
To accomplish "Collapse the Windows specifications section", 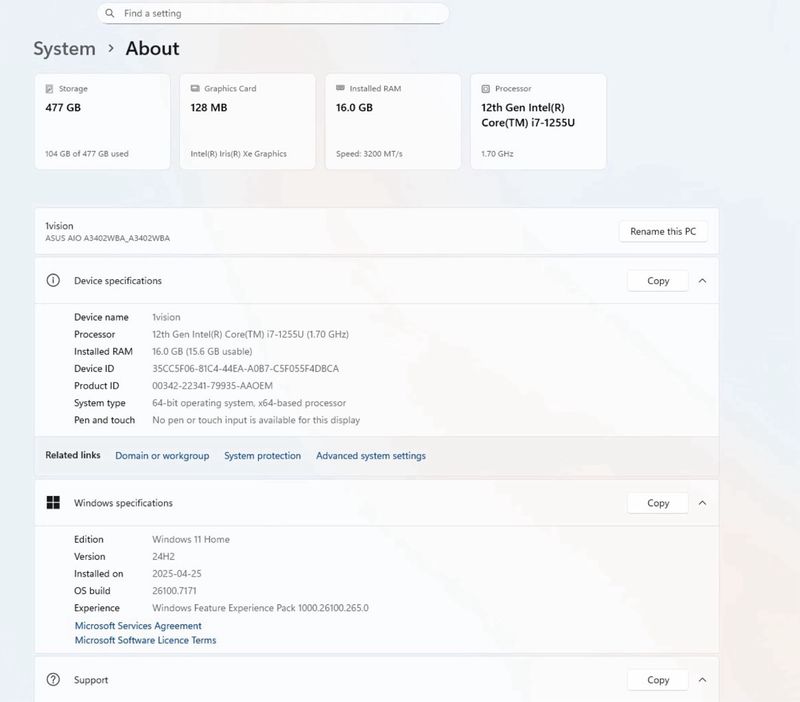I will pyautogui.click(x=703, y=503).
